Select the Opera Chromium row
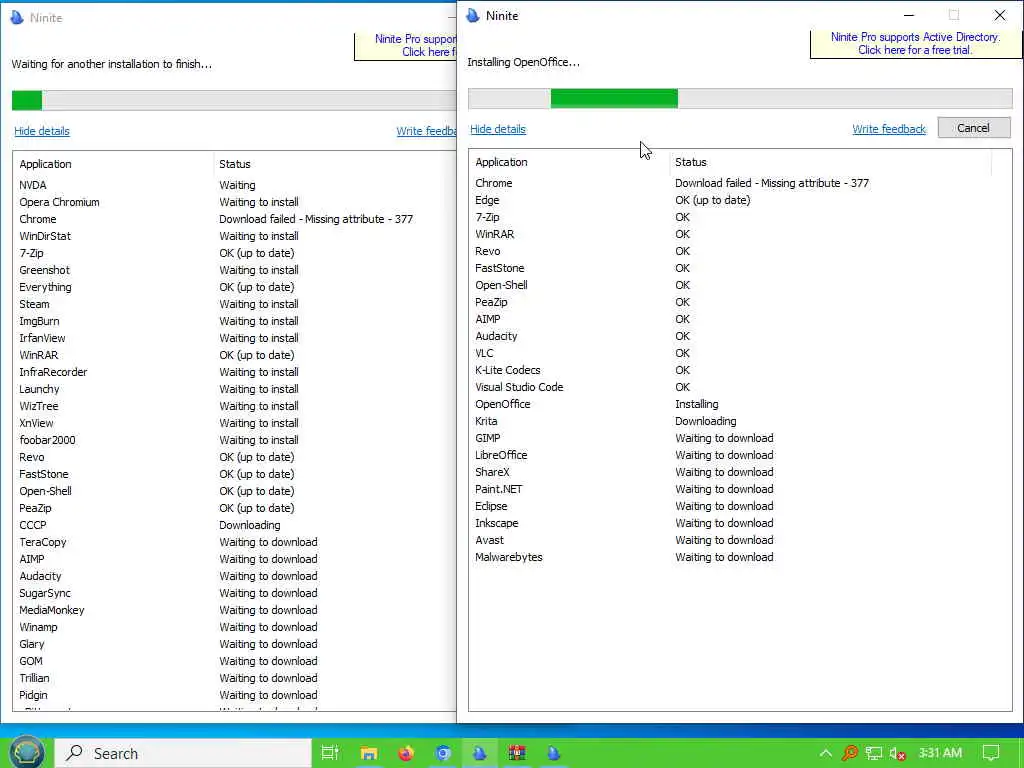The height and width of the screenshot is (768, 1024). point(235,202)
